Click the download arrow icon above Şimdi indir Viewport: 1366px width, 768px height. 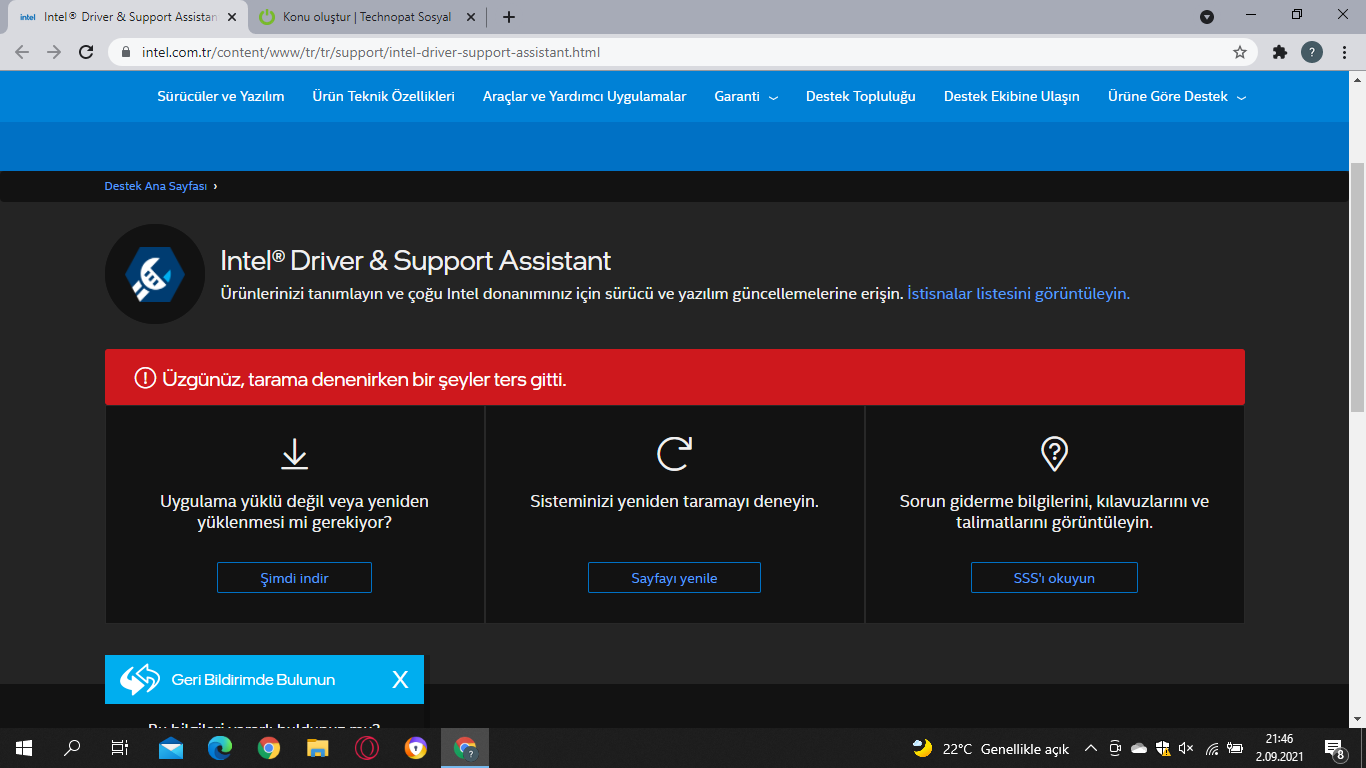click(x=294, y=454)
